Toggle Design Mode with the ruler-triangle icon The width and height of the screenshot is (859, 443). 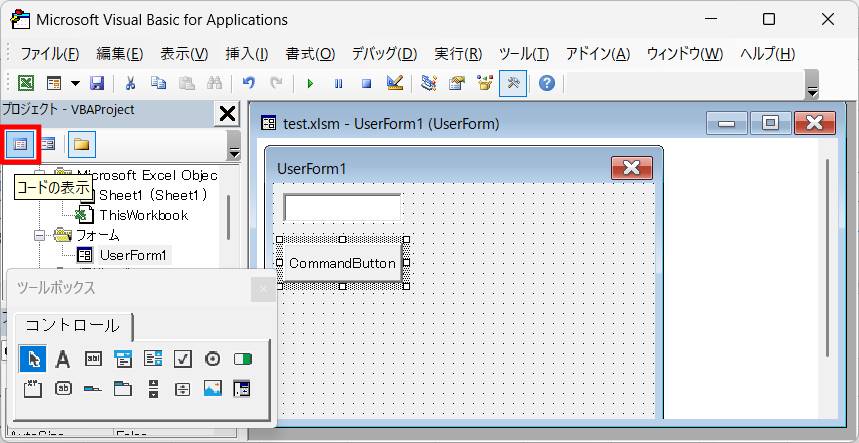[x=395, y=83]
